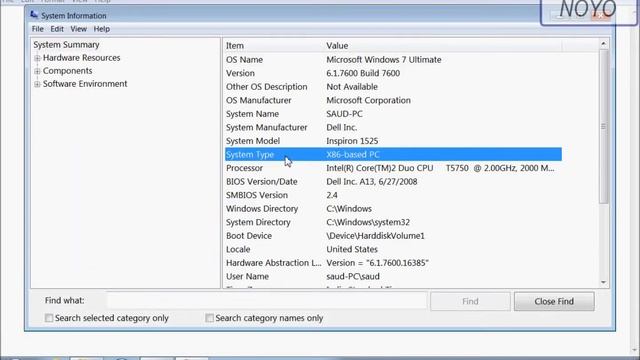This screenshot has height=360, width=640.
Task: Select the System Name row
Action: (x=393, y=113)
